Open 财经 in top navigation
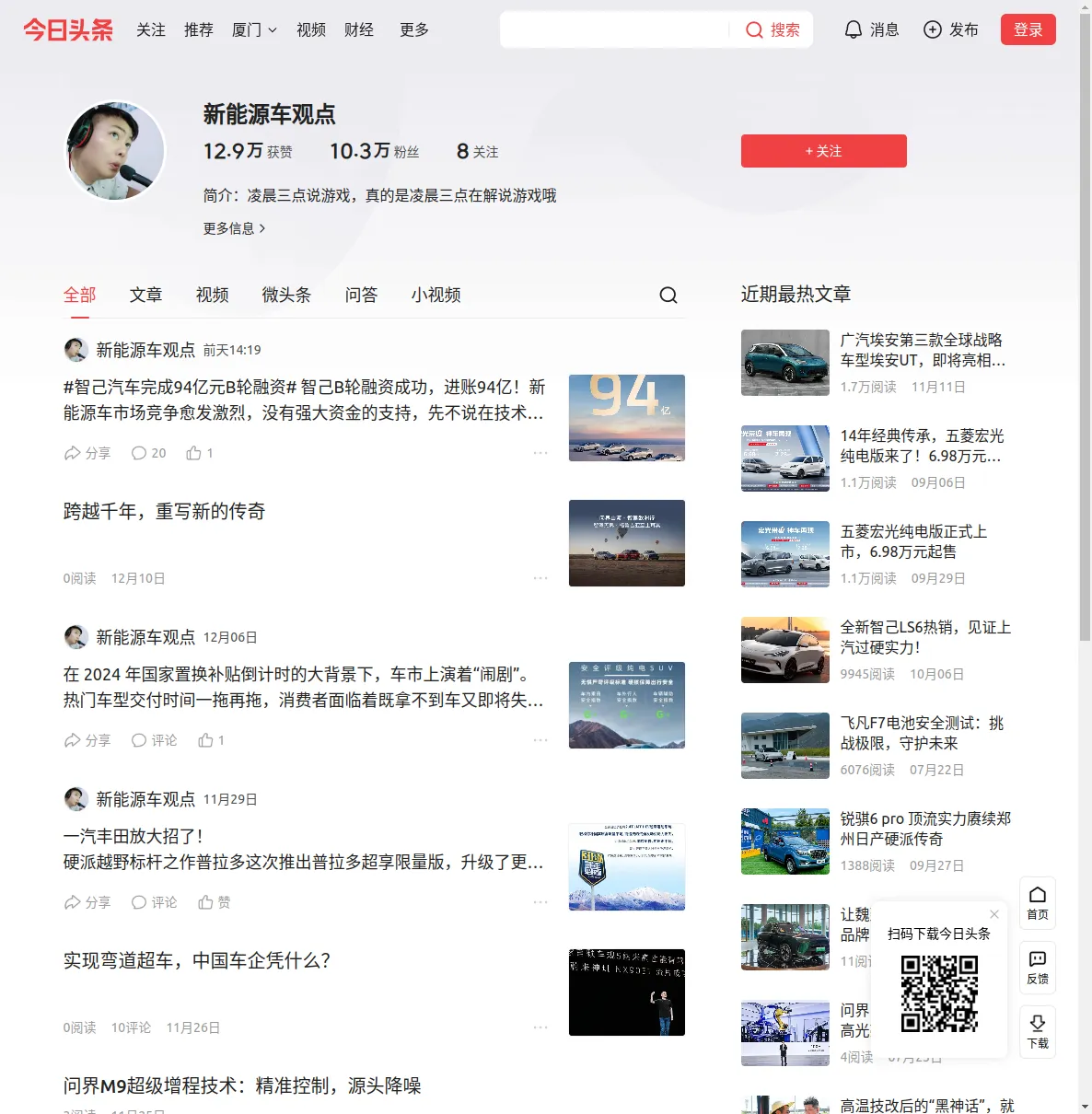 (x=359, y=29)
